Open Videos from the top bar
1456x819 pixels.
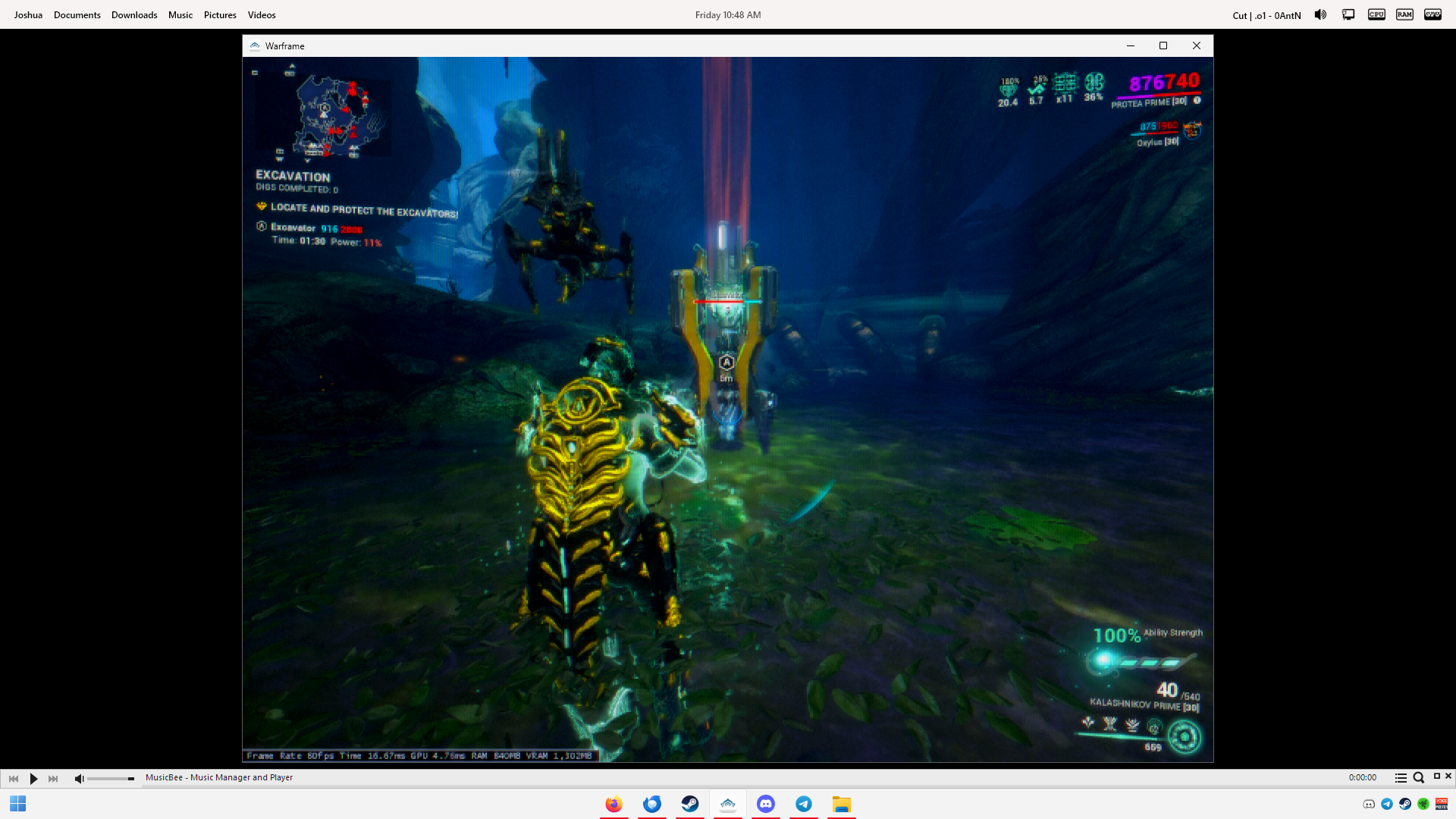262,15
